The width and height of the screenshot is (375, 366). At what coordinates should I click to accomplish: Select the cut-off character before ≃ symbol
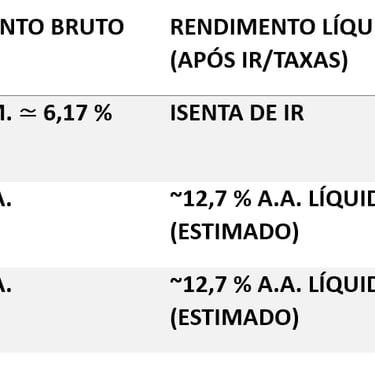[5, 114]
